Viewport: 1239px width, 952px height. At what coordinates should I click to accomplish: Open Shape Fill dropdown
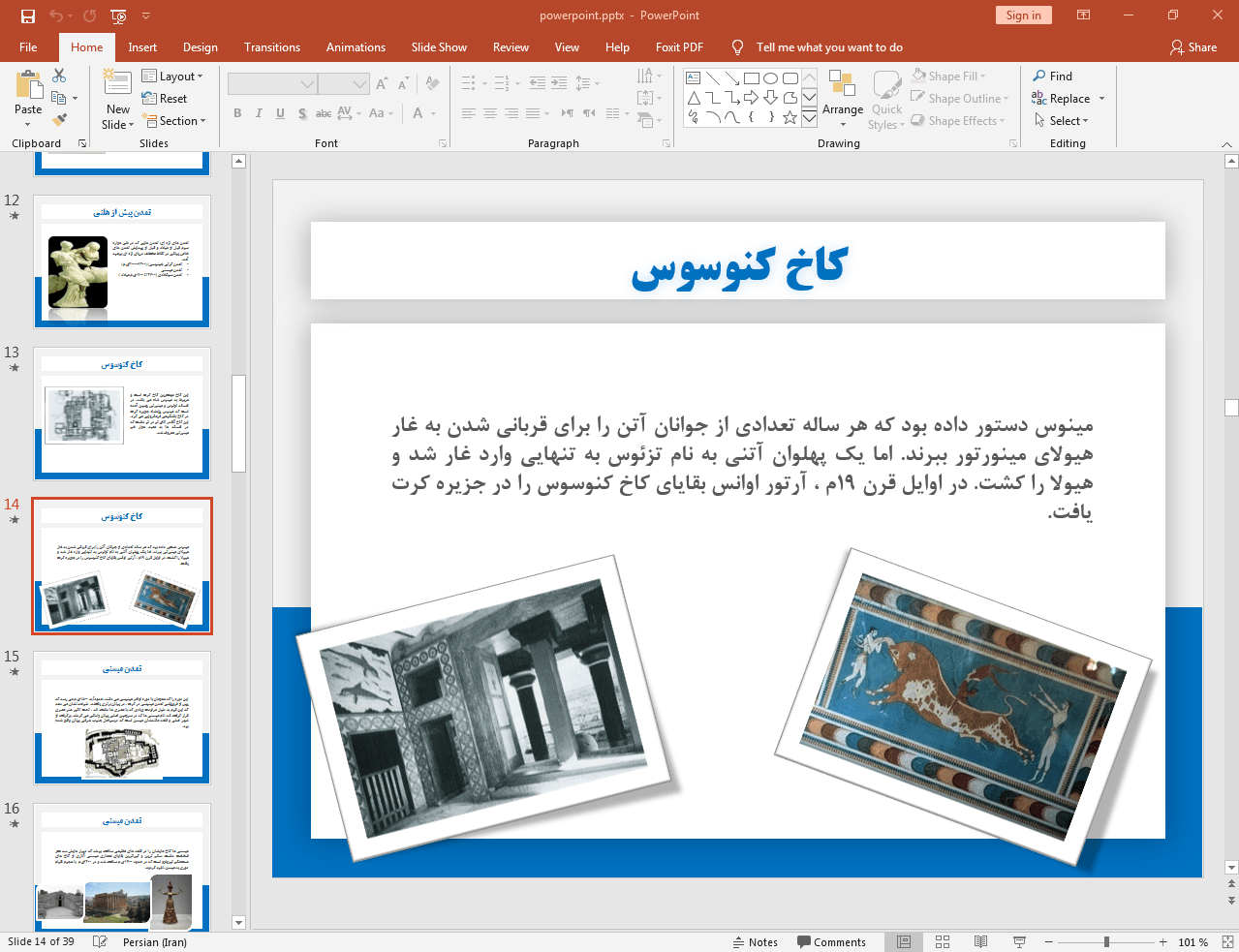pos(948,76)
